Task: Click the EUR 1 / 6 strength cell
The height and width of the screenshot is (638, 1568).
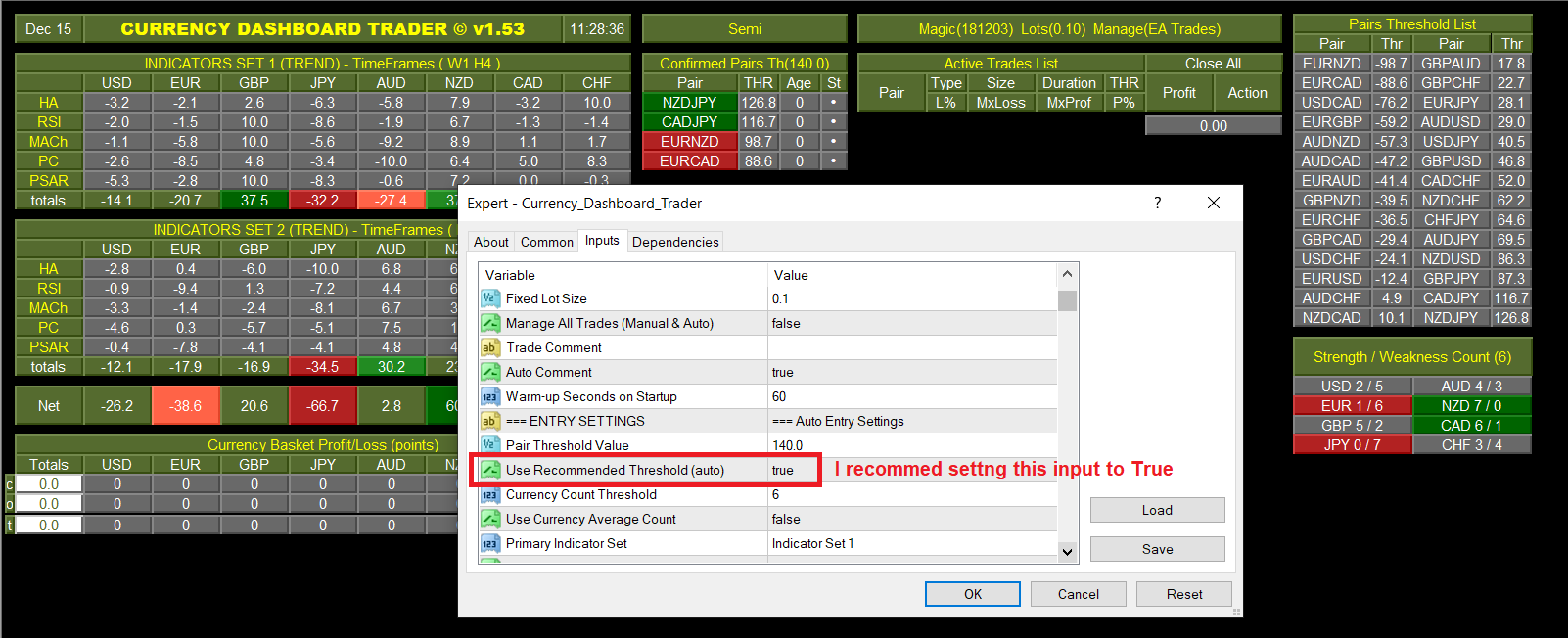Action: 1352,405
